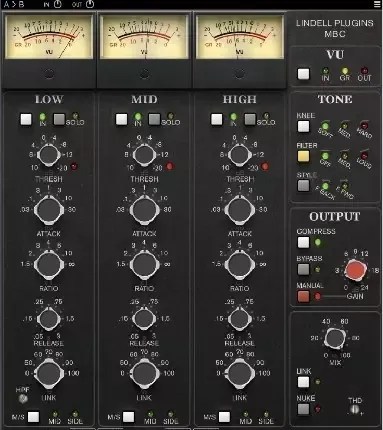This screenshot has width=383, height=430.
Task: Toggle the HIGH band M/S button
Action: click(x=224, y=417)
